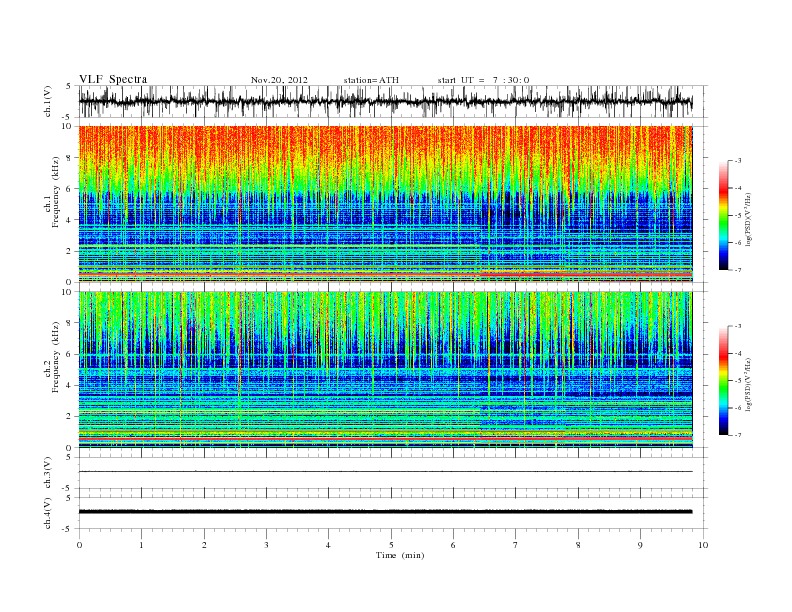This screenshot has height=612, width=792.
Task: Click the Time axis tick label "6"
Action: click(x=453, y=545)
